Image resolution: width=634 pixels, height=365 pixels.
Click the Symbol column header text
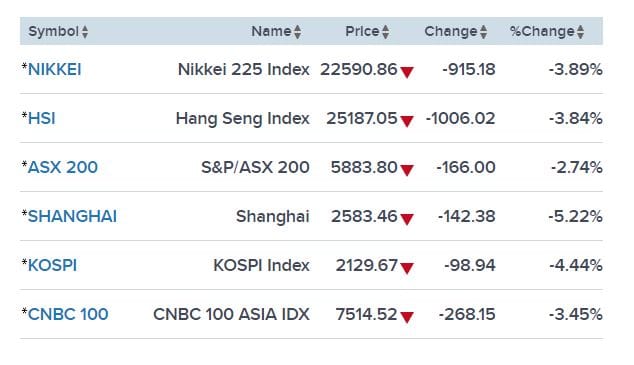53,32
